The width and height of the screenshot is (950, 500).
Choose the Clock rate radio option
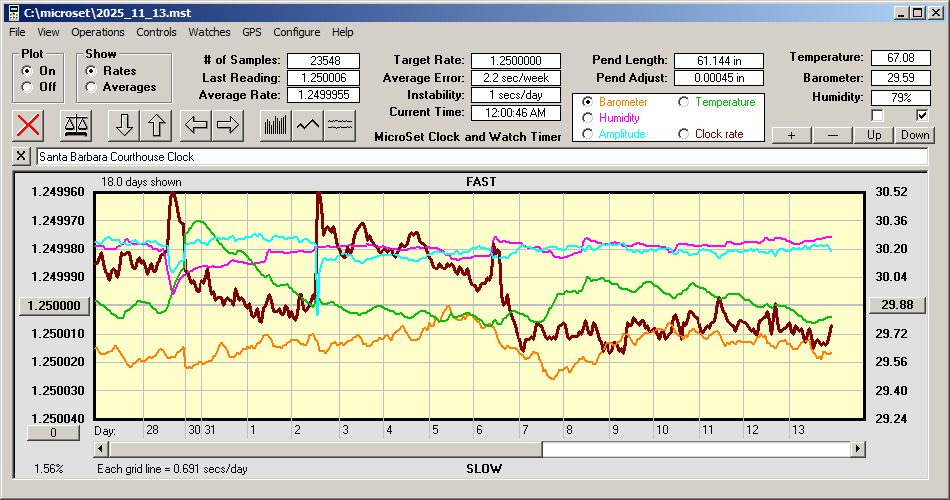point(684,134)
